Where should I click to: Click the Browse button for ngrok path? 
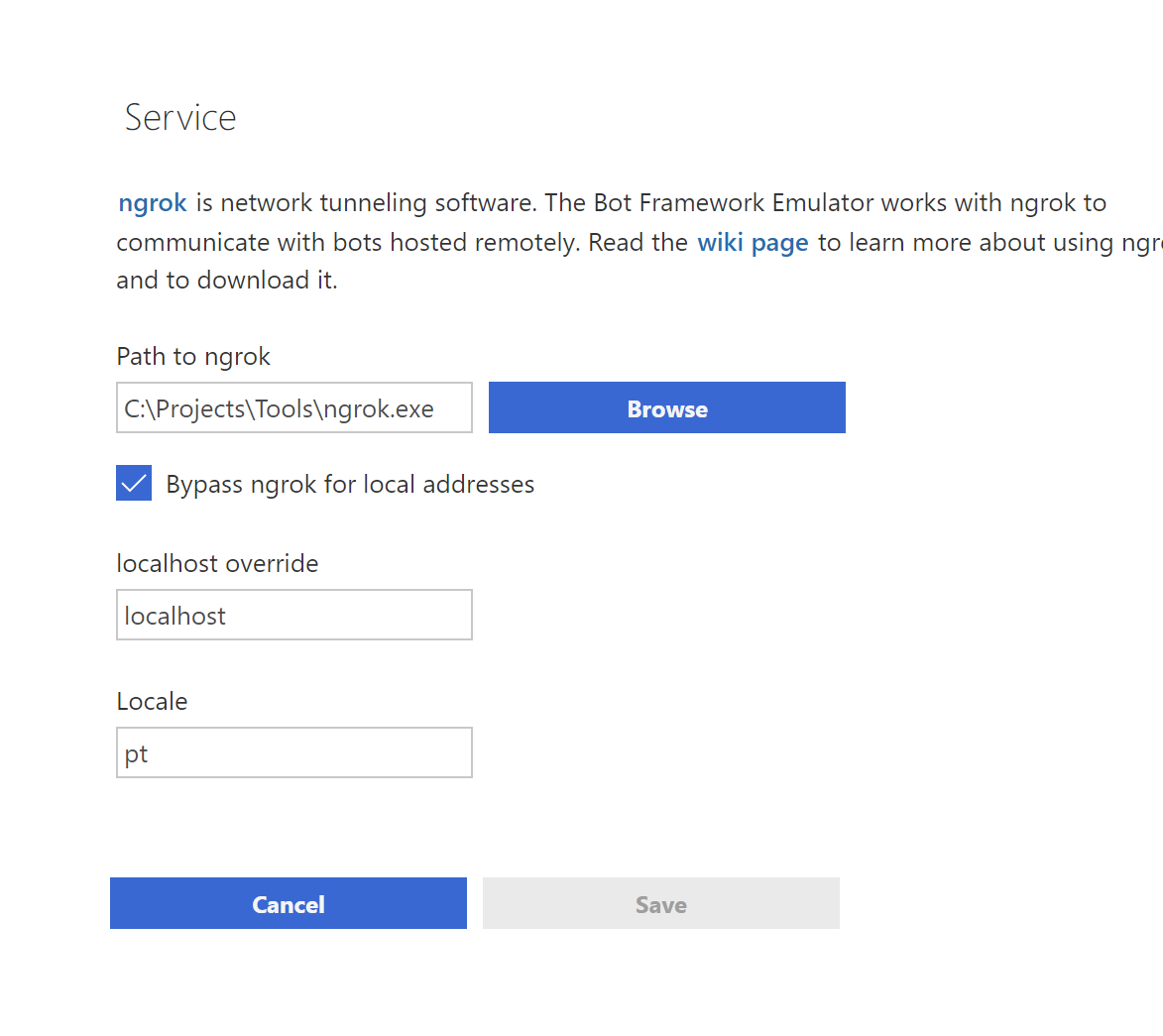[x=666, y=407]
